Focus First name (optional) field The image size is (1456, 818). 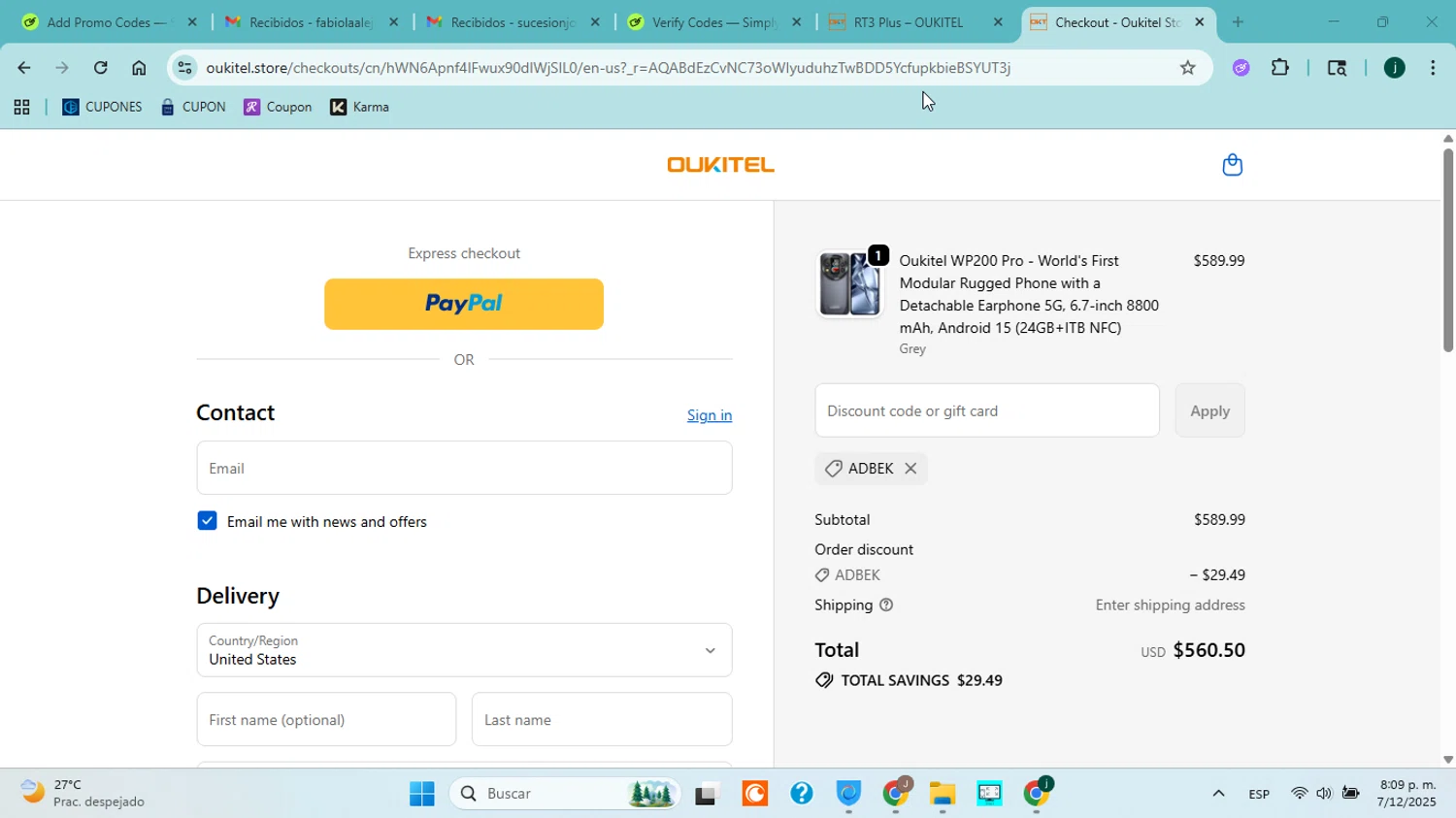pos(326,720)
